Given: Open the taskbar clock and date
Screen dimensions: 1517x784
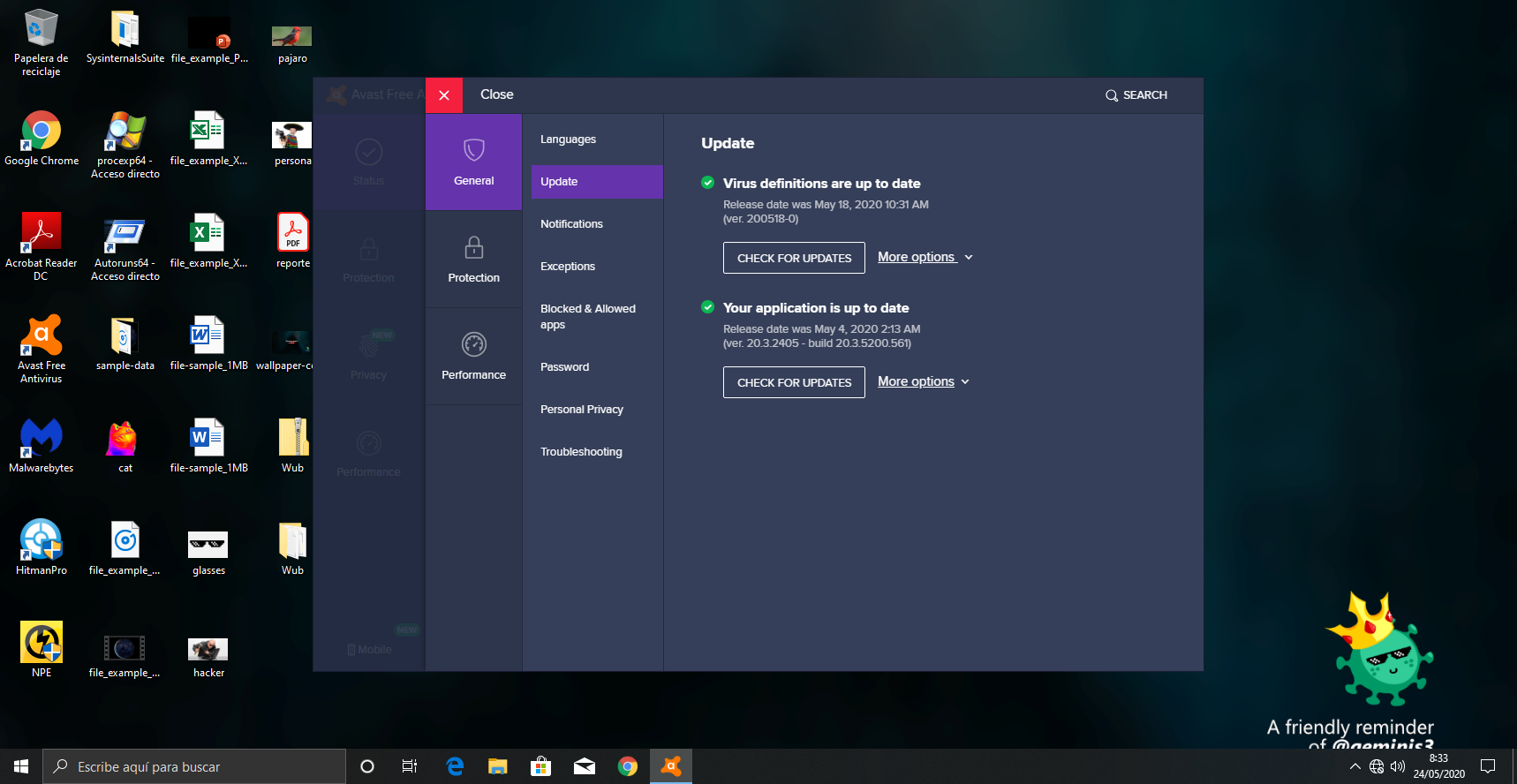Looking at the screenshot, I should 1439,766.
